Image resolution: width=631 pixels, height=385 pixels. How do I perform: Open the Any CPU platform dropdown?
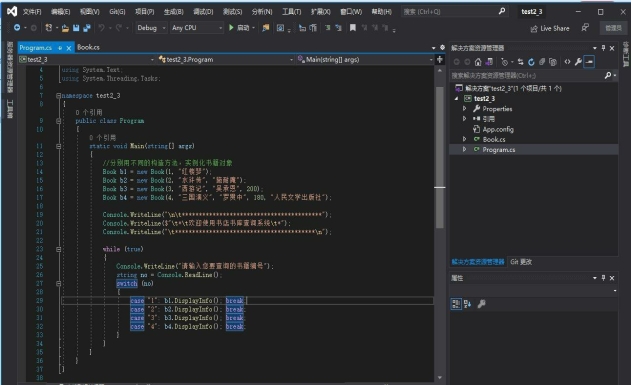click(197, 28)
